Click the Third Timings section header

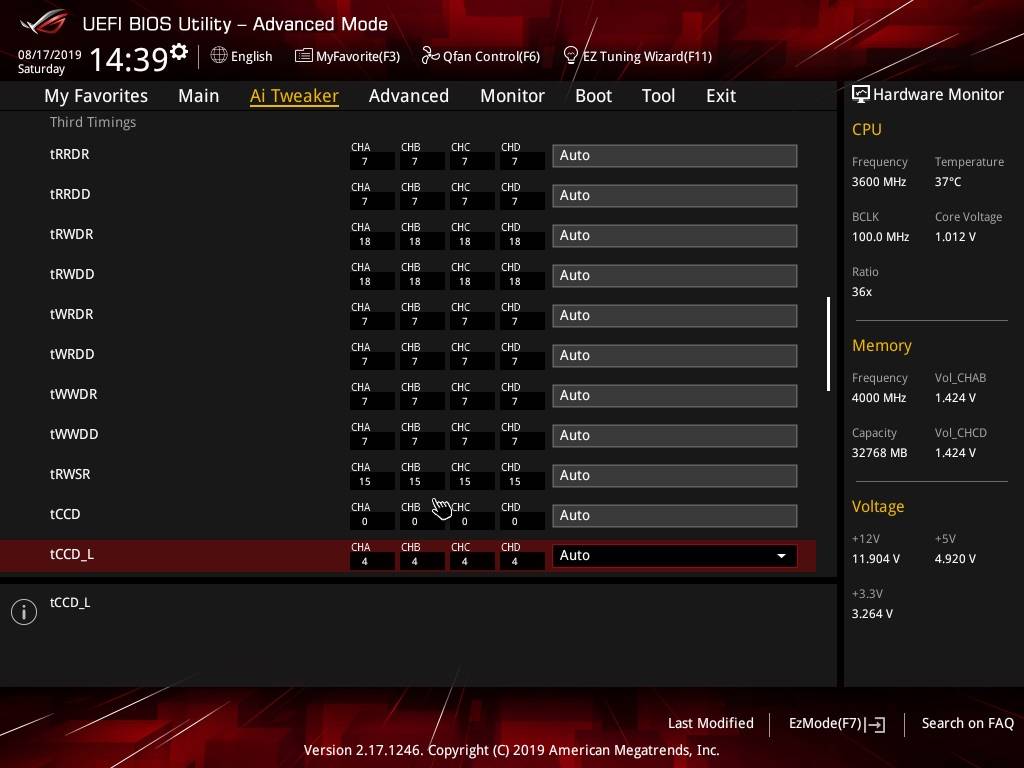(93, 122)
